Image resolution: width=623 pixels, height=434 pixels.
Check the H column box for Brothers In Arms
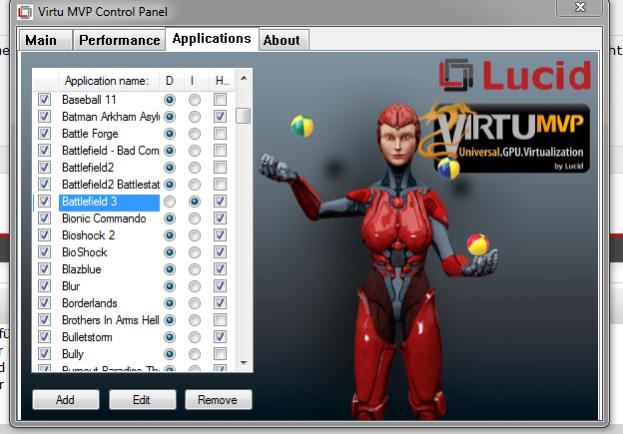point(220,320)
